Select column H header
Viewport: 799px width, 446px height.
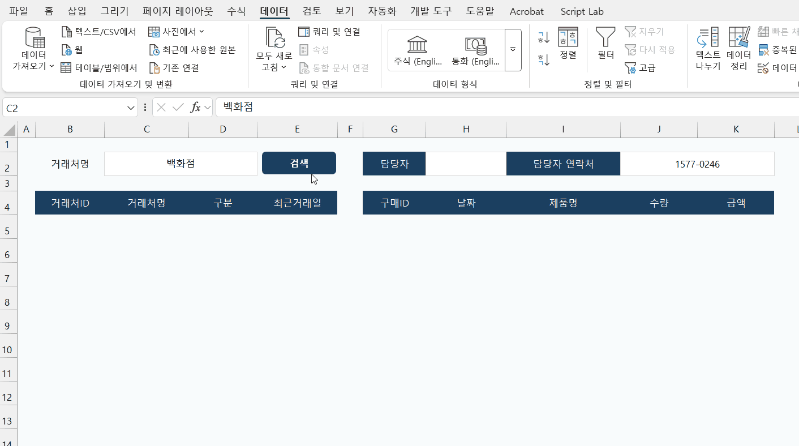(x=466, y=129)
